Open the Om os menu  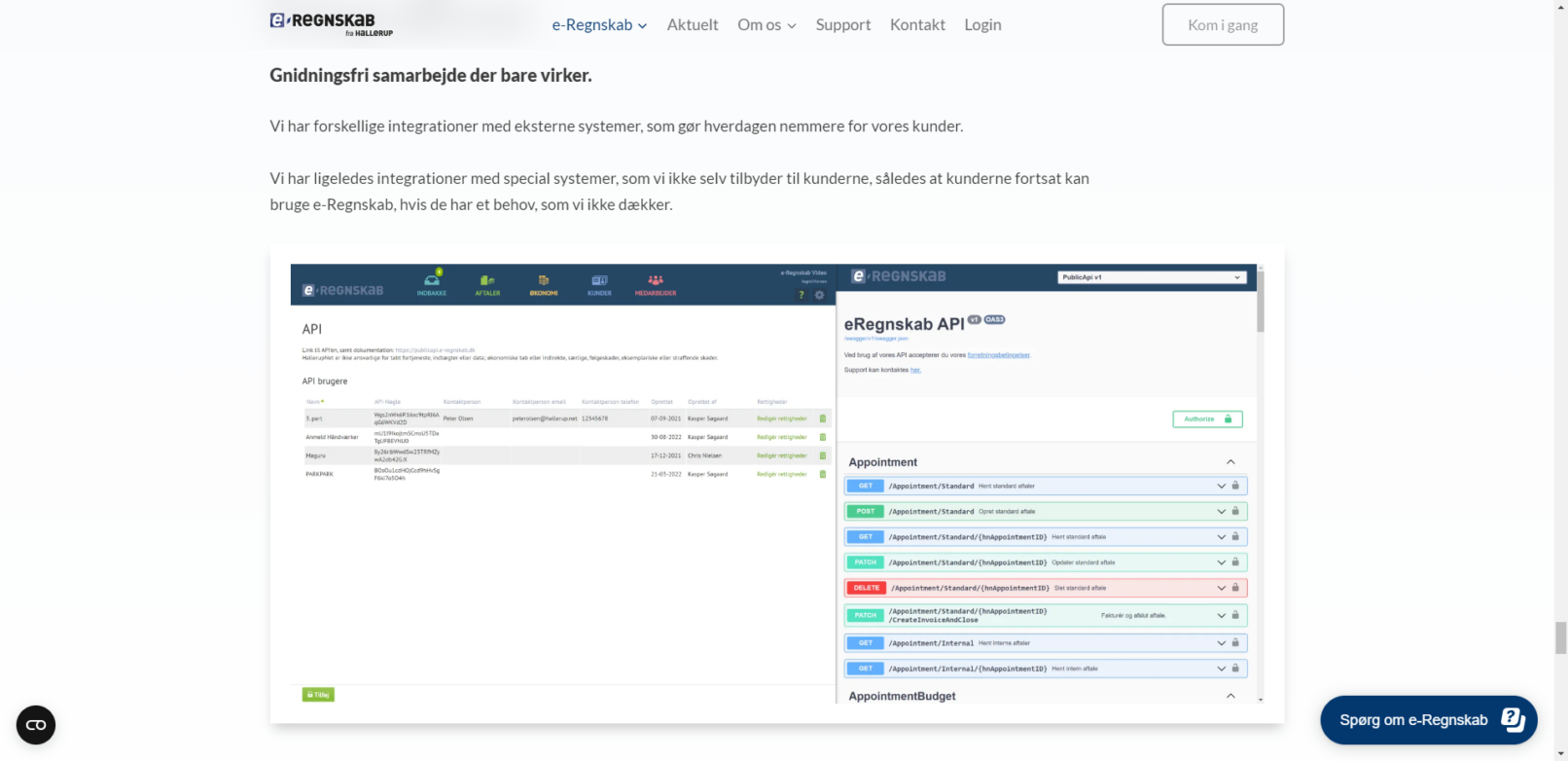coord(766,25)
